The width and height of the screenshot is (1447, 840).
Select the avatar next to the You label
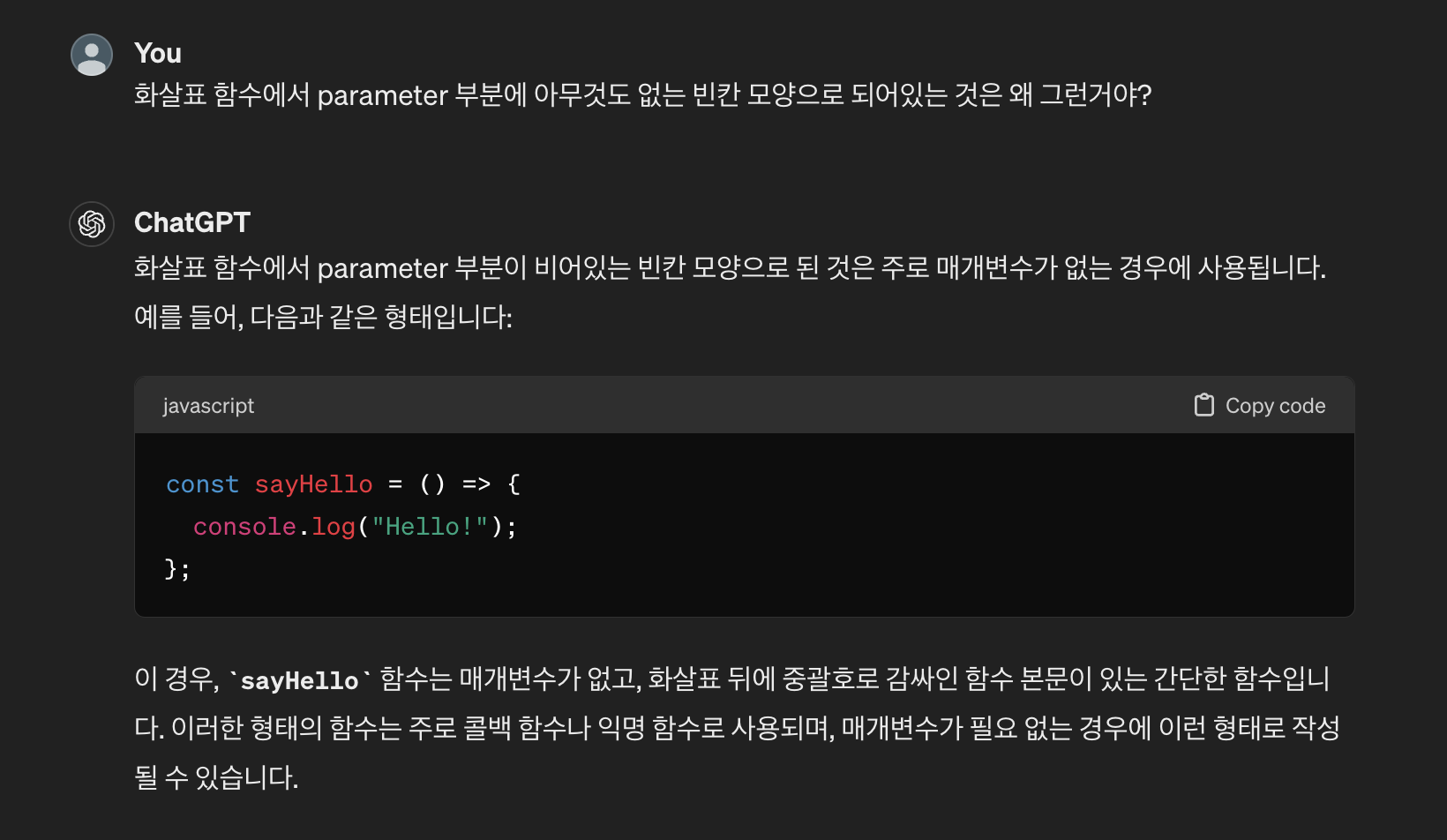(91, 54)
